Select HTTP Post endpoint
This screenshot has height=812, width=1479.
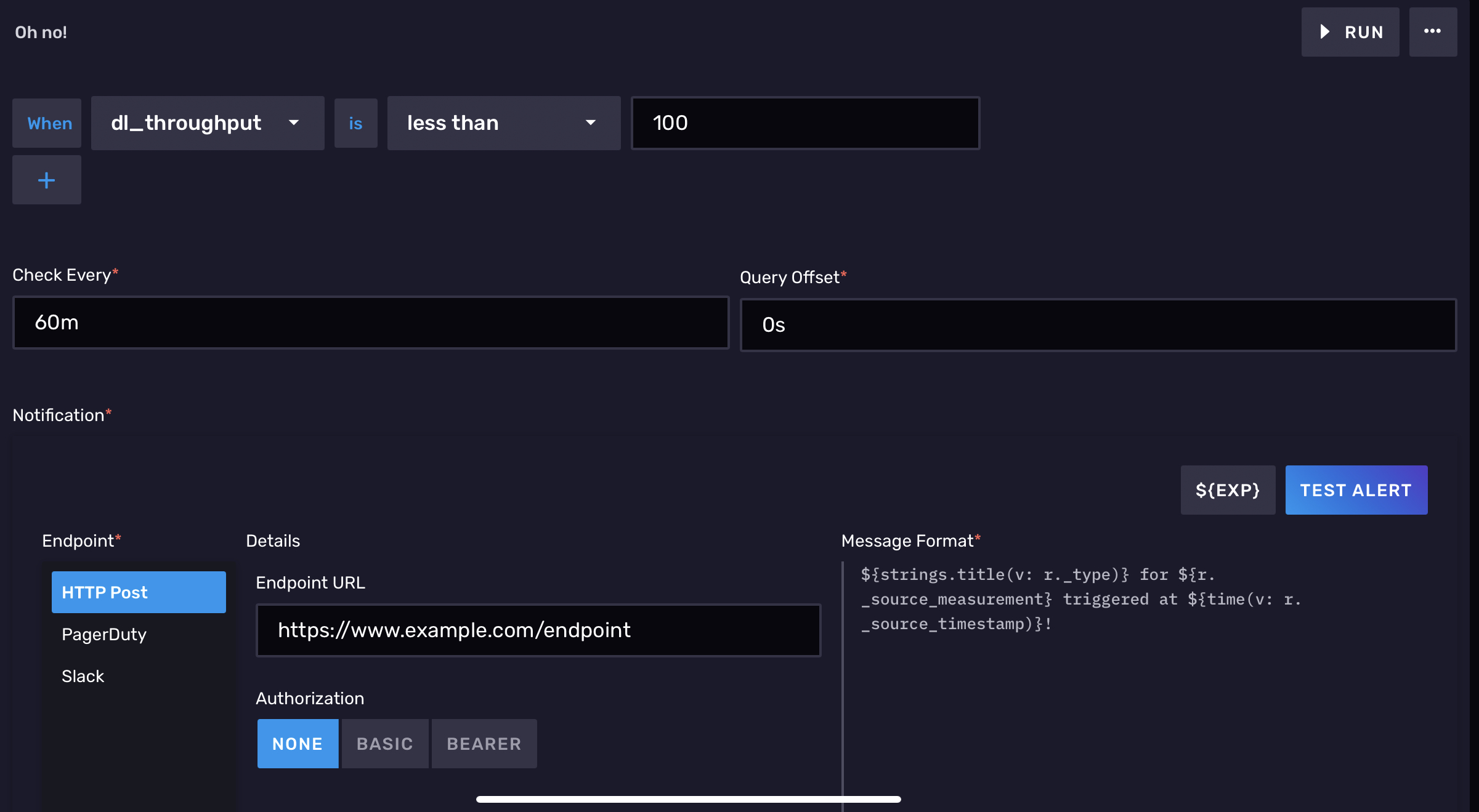point(139,592)
